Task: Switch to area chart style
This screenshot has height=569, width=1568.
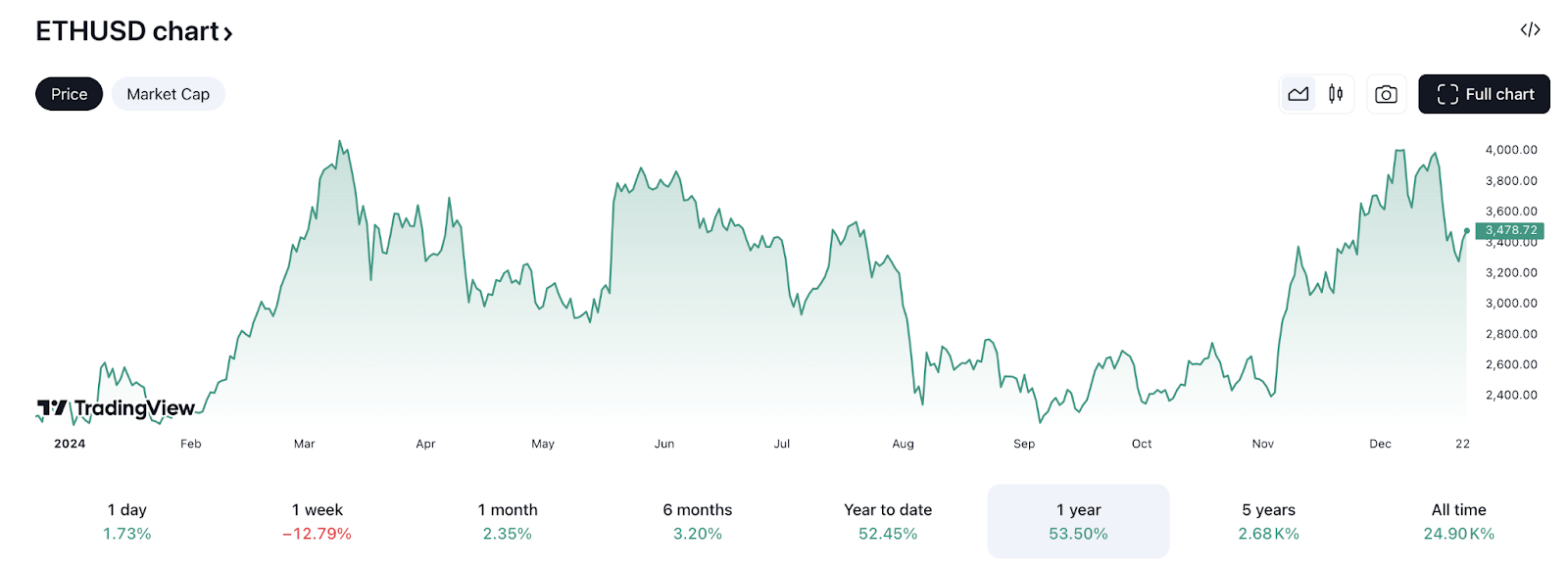Action: (1298, 94)
